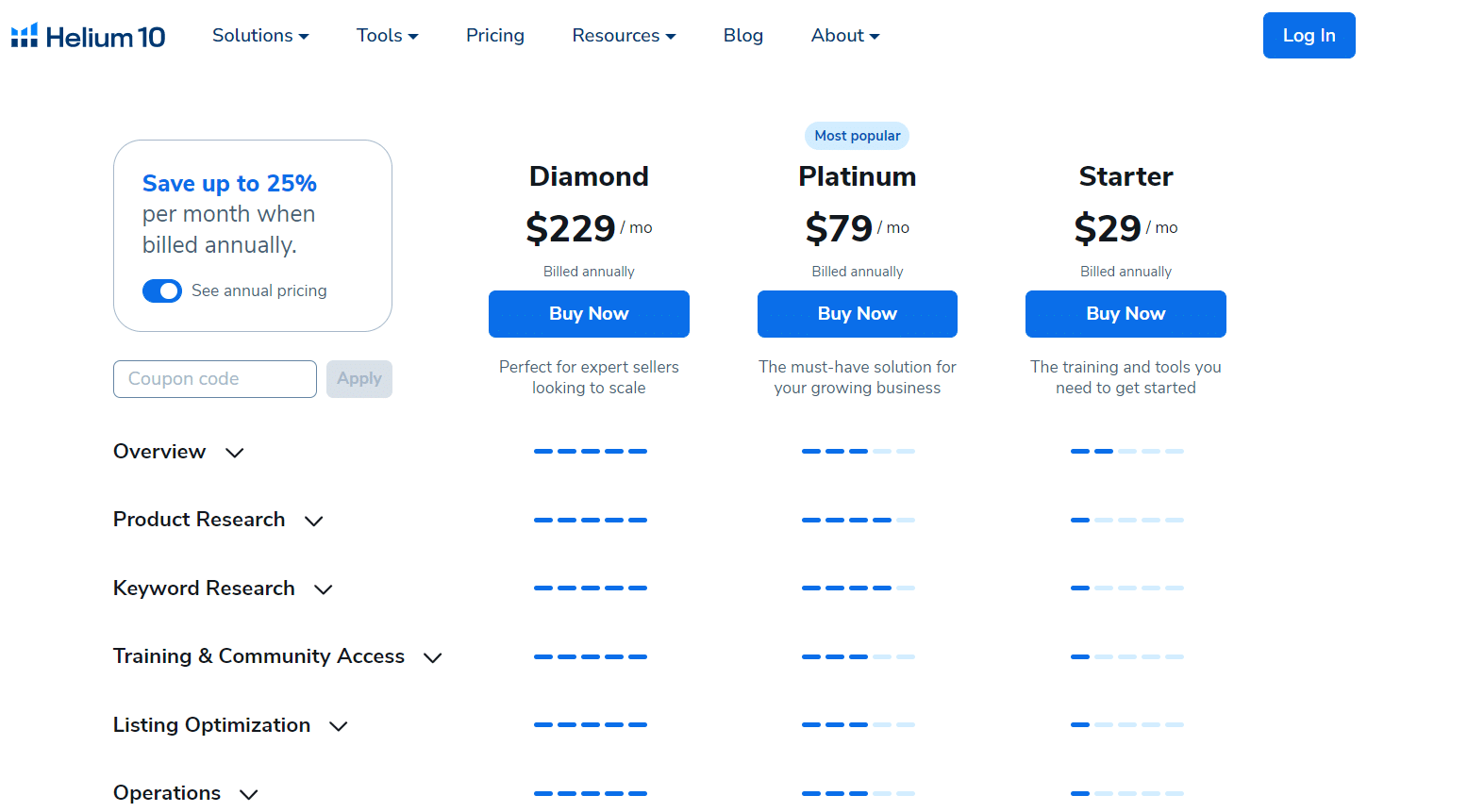Open the Solutions dropdown menu

point(260,35)
